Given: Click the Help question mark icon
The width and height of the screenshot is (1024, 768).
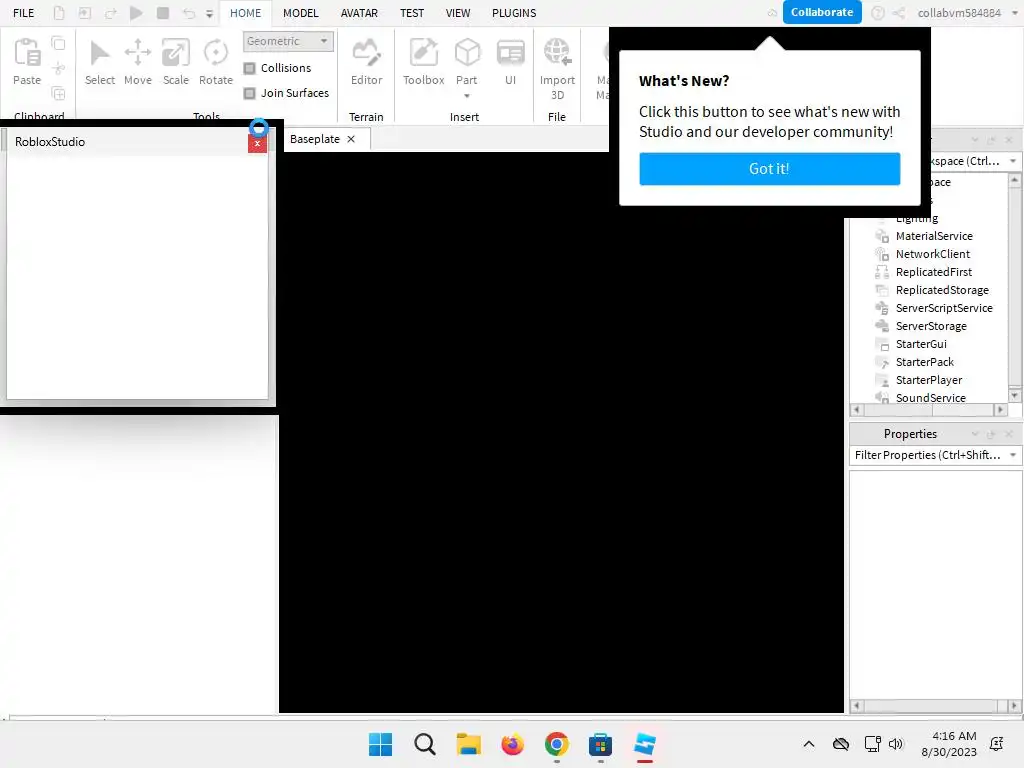Looking at the screenshot, I should [878, 12].
